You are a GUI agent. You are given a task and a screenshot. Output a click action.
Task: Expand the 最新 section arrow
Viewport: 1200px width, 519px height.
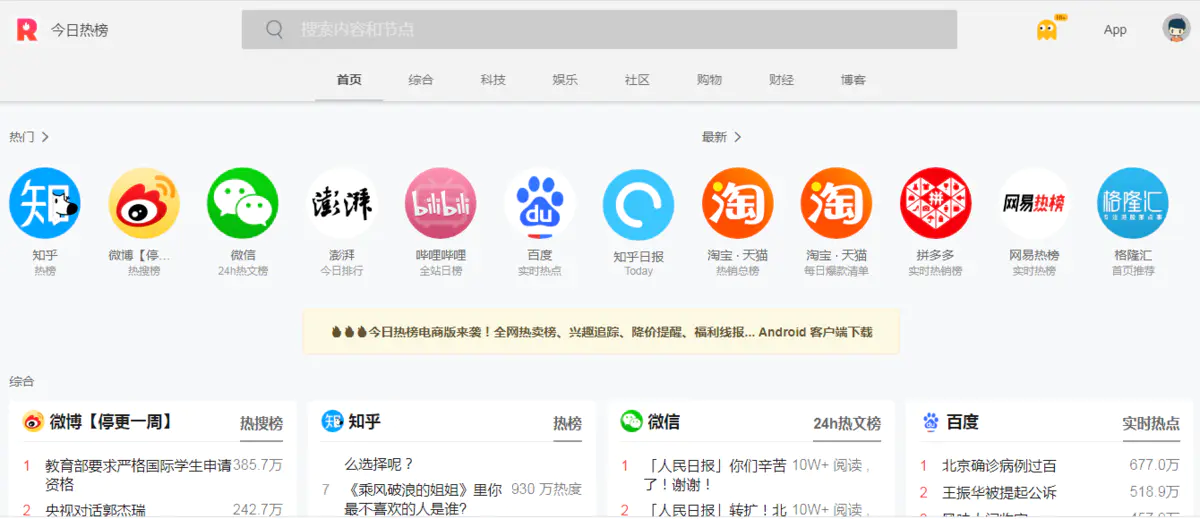point(737,137)
